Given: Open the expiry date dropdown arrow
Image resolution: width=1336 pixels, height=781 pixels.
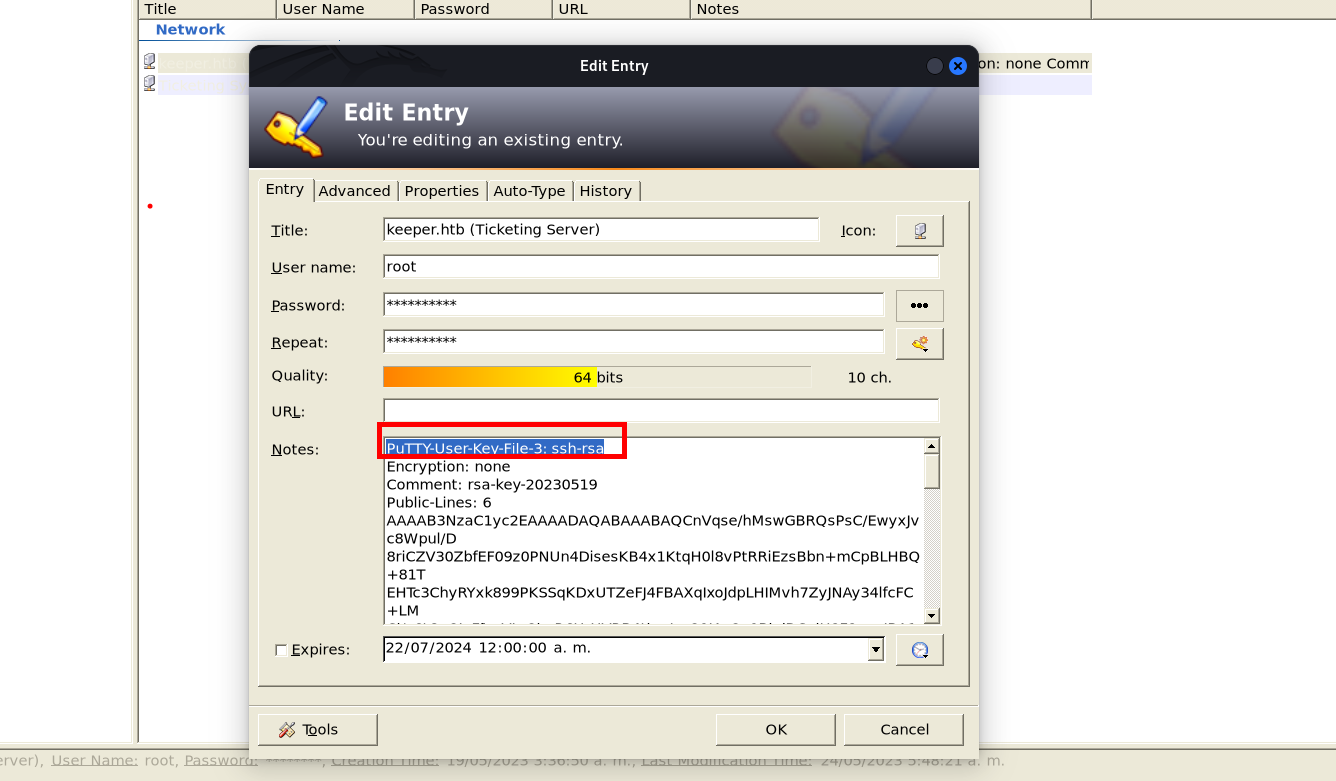Looking at the screenshot, I should click(876, 650).
